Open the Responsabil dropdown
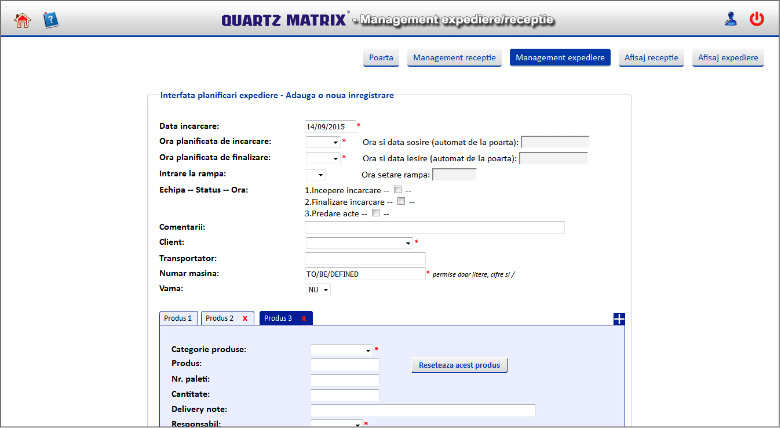780x428 pixels. pos(336,424)
